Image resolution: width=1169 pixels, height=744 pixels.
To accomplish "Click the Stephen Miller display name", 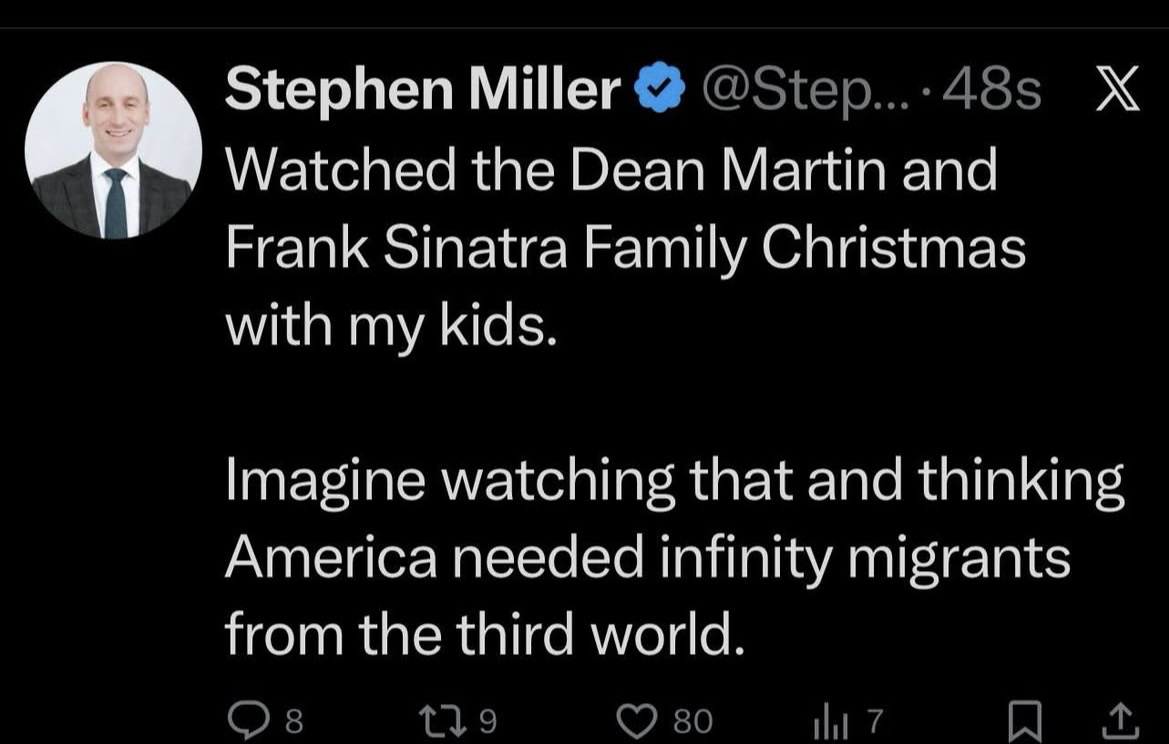I will [423, 92].
